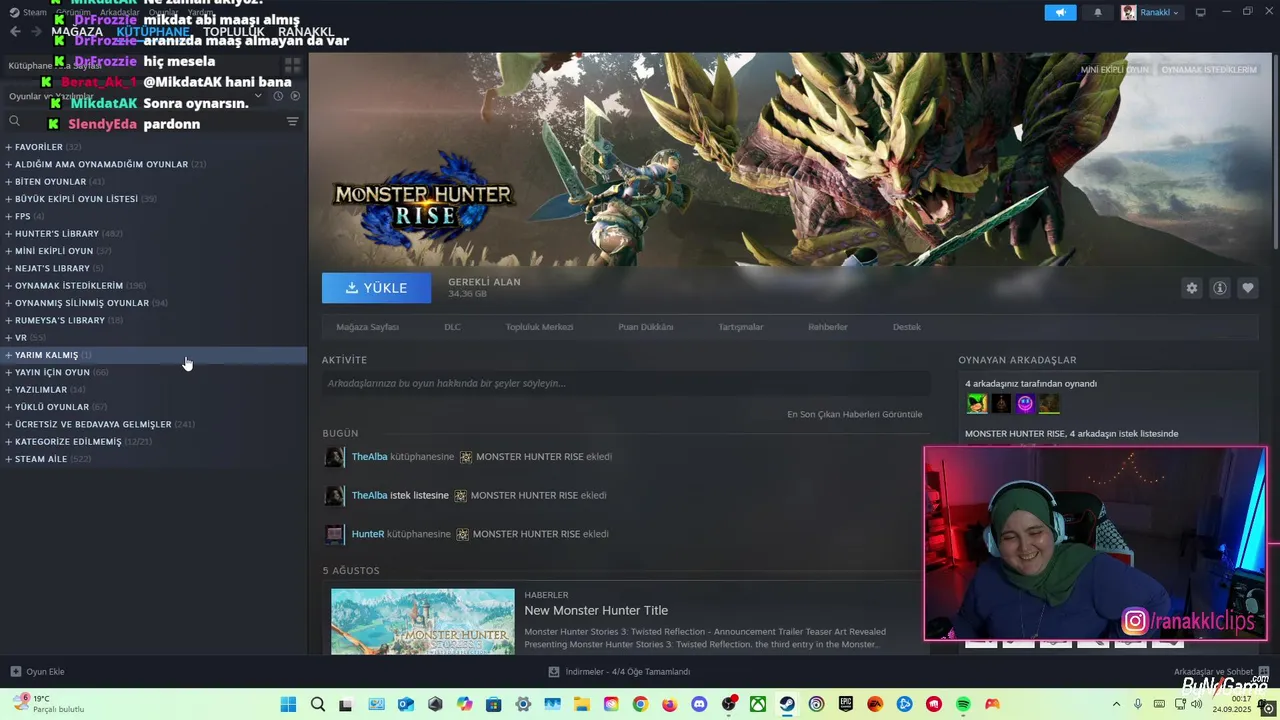The height and width of the screenshot is (720, 1280).
Task: Open Spotify from the Windows taskbar
Action: tap(963, 704)
